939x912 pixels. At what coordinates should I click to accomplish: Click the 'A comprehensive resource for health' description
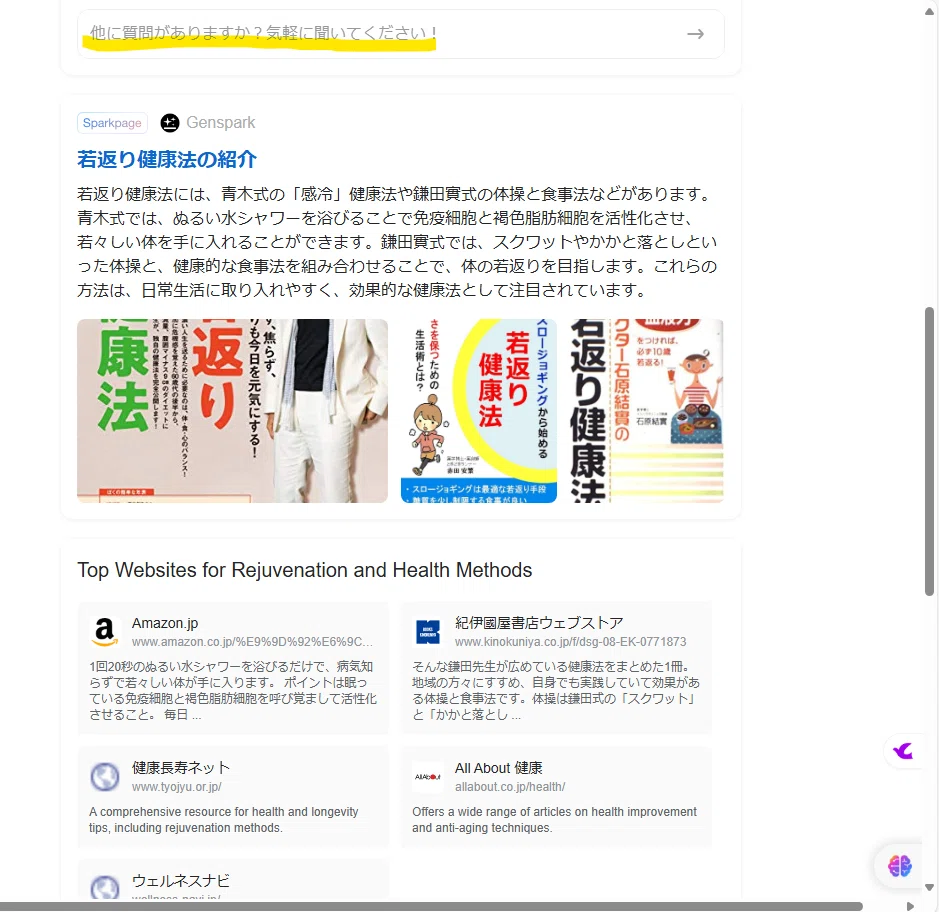coord(224,820)
